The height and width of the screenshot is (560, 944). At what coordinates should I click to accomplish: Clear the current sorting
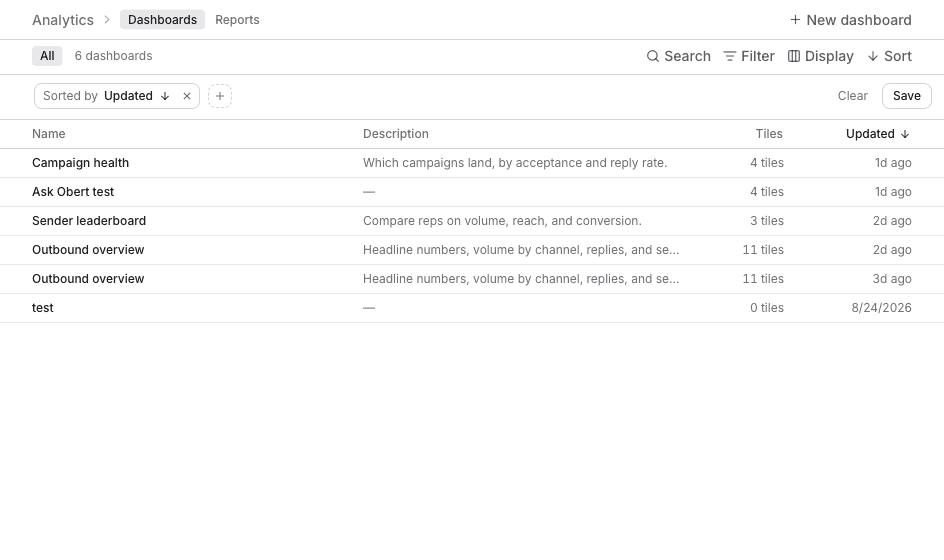tap(852, 96)
